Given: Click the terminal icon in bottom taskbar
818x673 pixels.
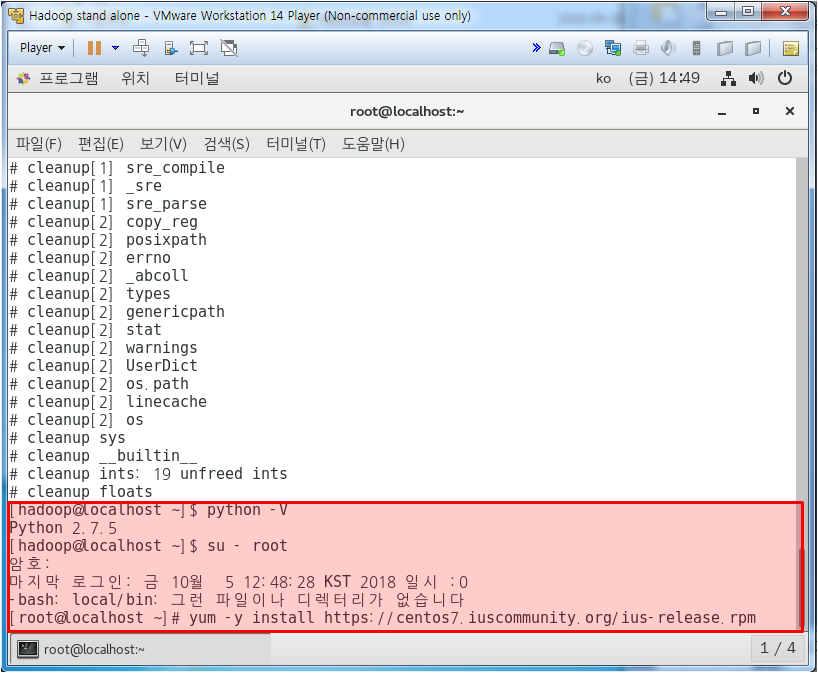Looking at the screenshot, I should click(28, 650).
